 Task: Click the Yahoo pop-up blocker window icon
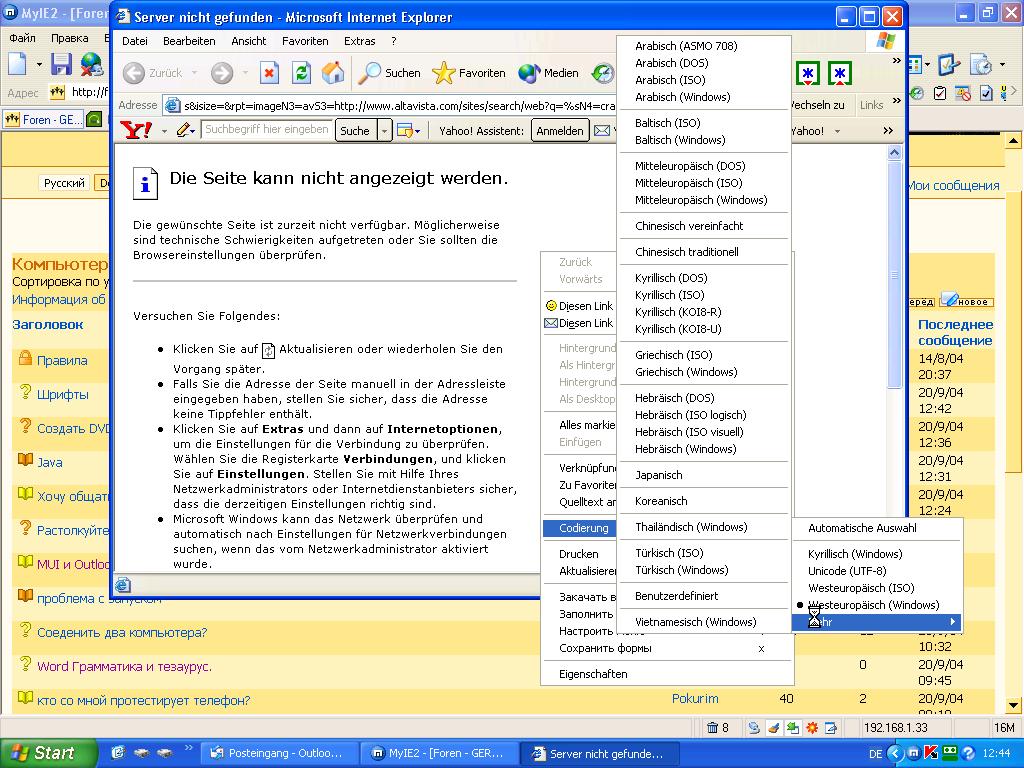[405, 131]
